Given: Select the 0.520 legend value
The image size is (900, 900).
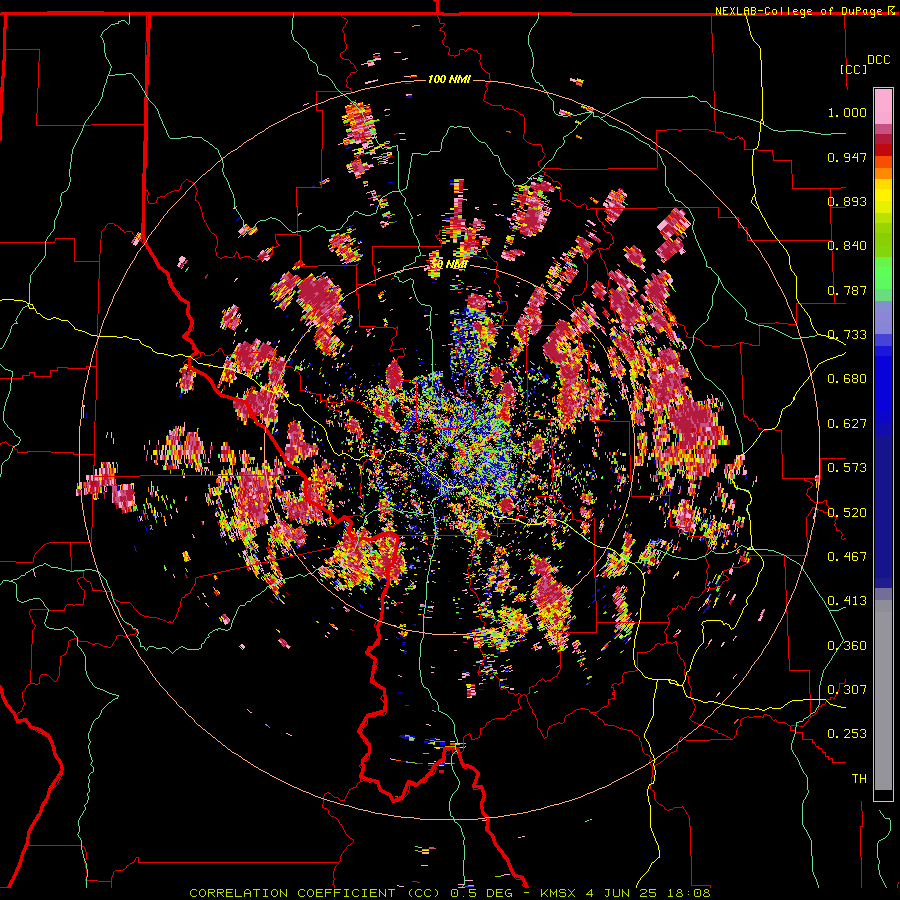Looking at the screenshot, I should point(847,512).
